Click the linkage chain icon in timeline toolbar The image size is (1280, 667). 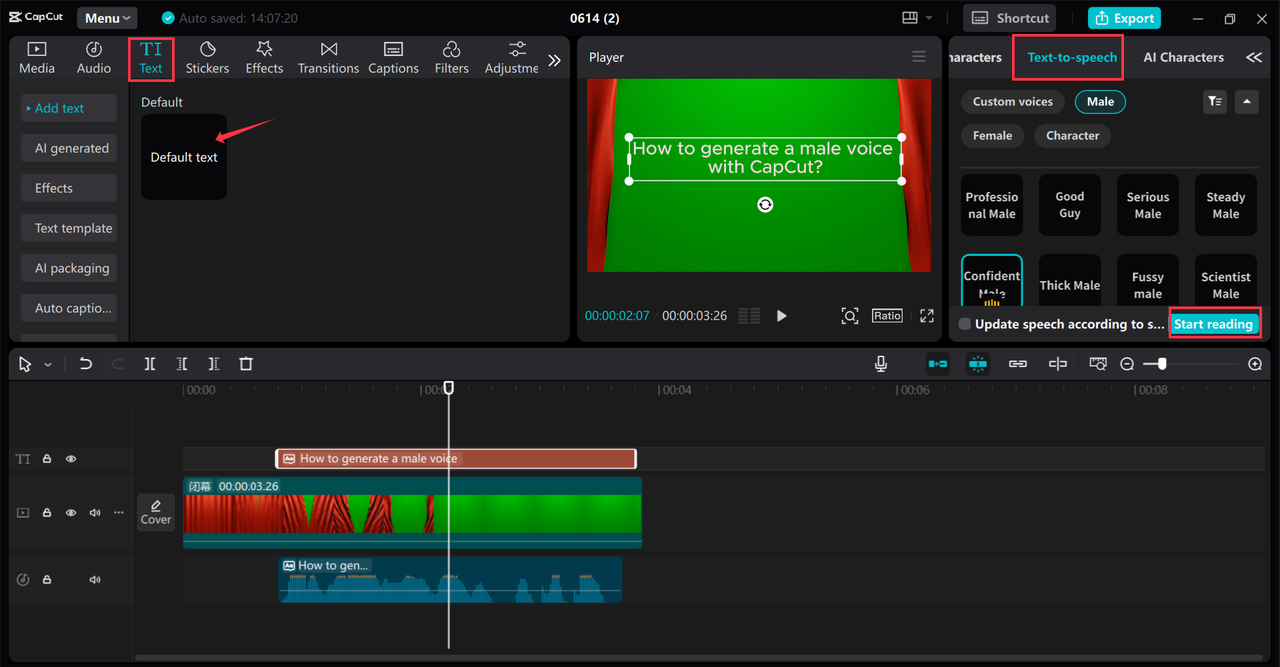(x=1018, y=364)
